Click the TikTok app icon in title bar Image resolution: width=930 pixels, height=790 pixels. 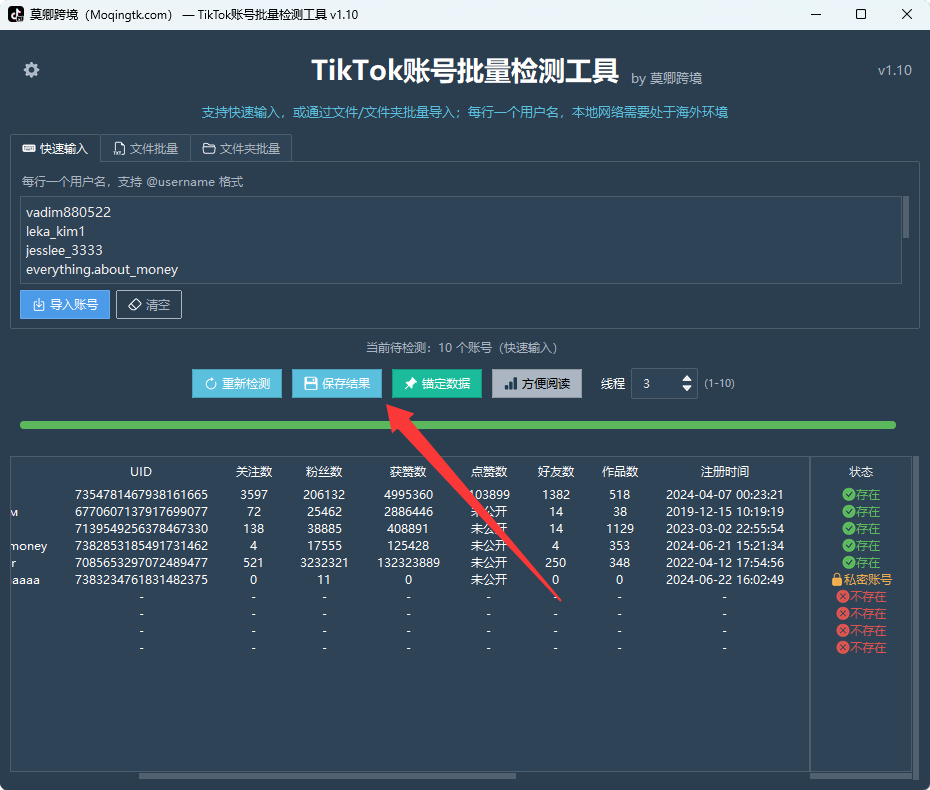[x=16, y=14]
